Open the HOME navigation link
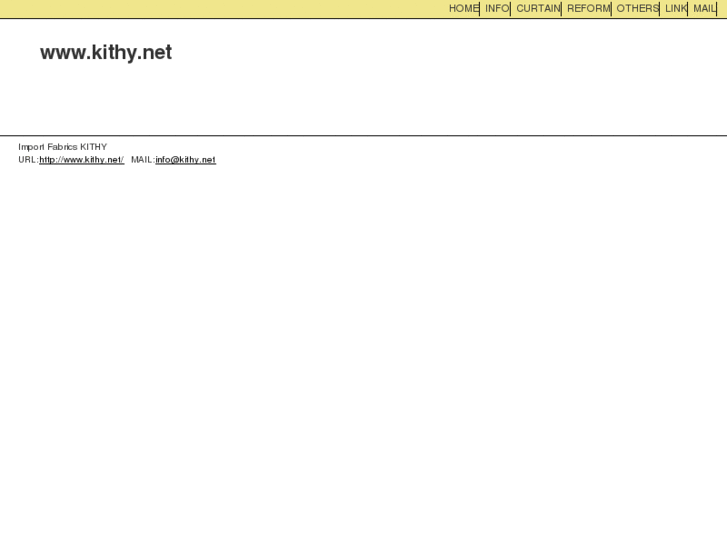 [464, 8]
